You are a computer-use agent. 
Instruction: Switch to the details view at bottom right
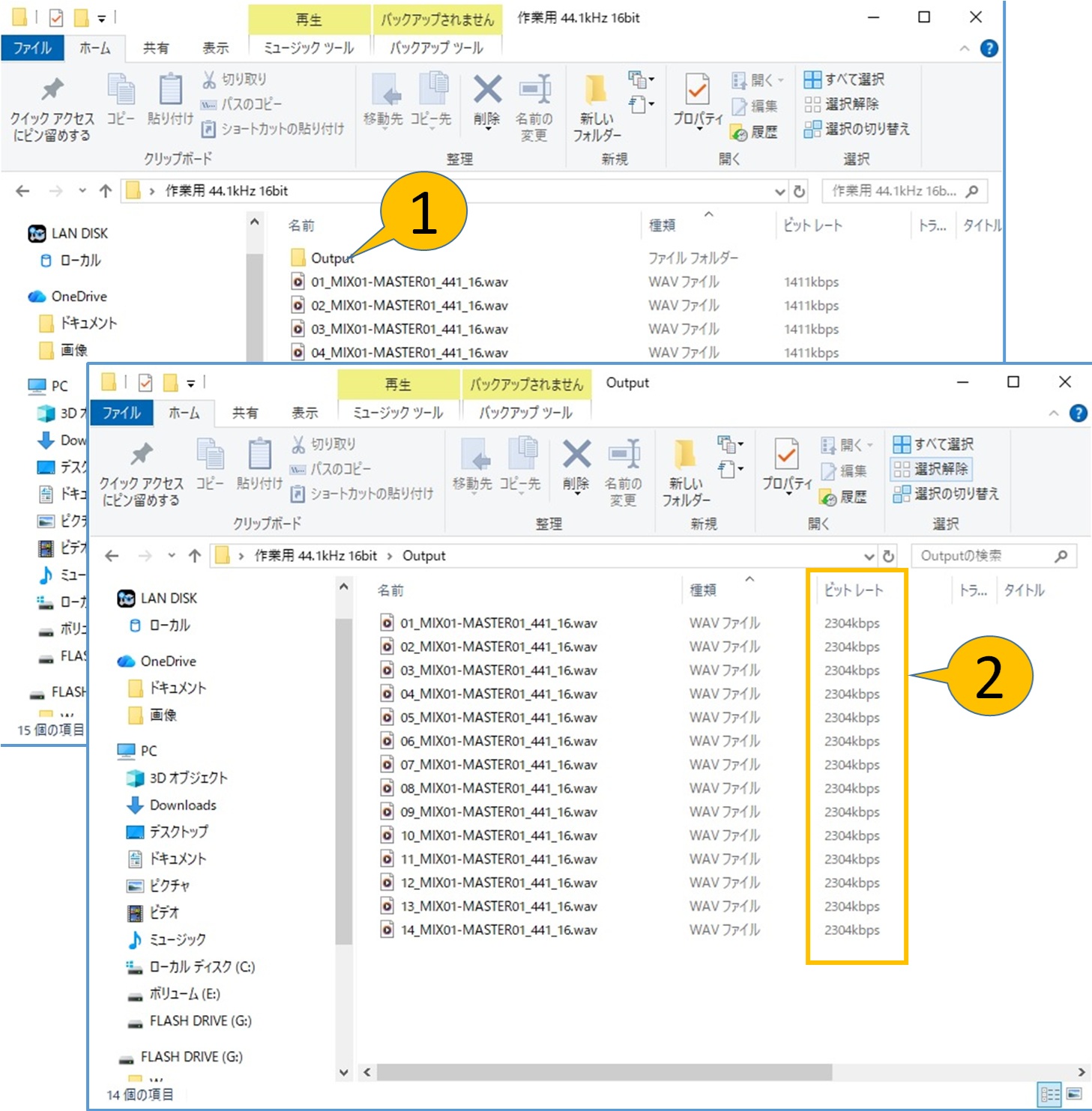pyautogui.click(x=1050, y=1094)
